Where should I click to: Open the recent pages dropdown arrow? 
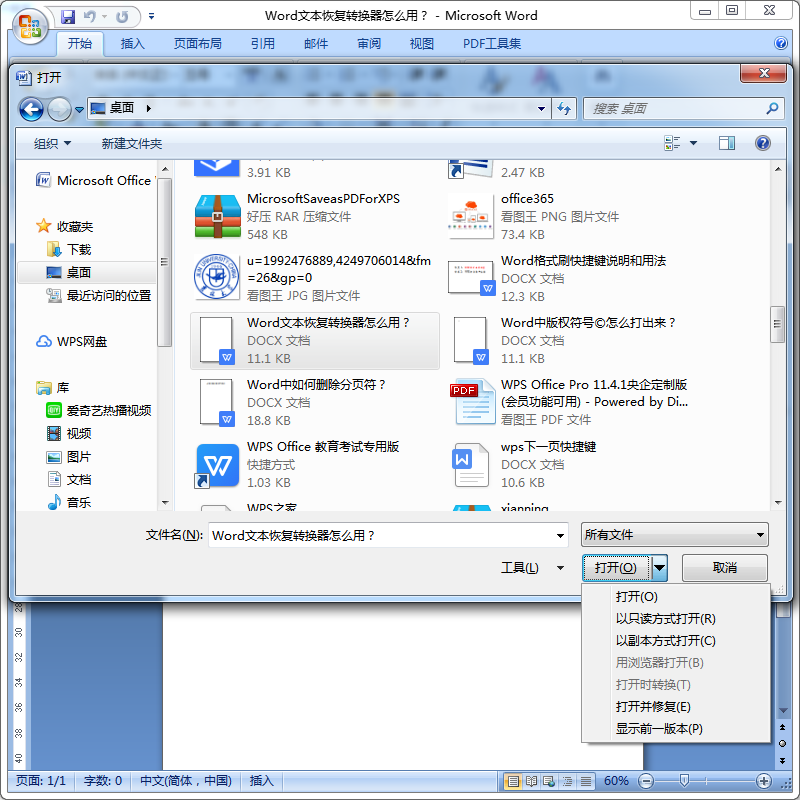(x=79, y=109)
